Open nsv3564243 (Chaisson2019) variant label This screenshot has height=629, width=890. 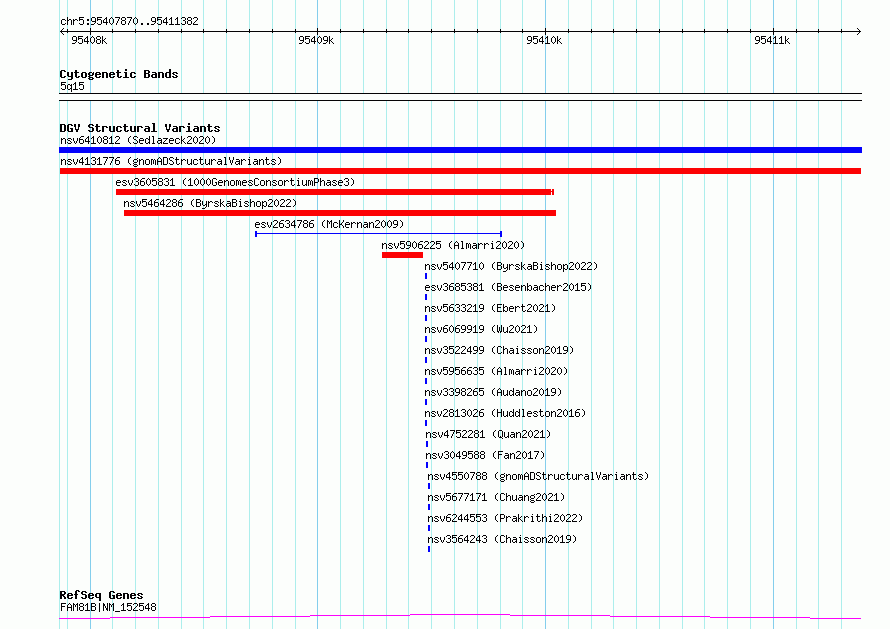502,539
